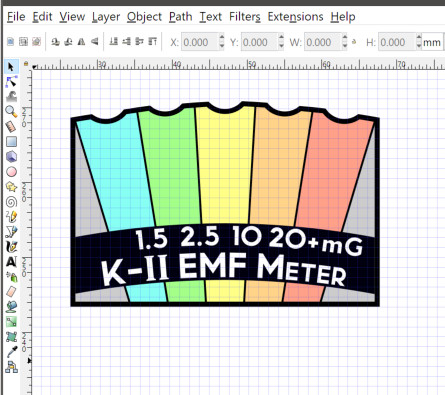This screenshot has width=445, height=395.
Task: Pick the Rectangle tool
Action: coord(11,142)
